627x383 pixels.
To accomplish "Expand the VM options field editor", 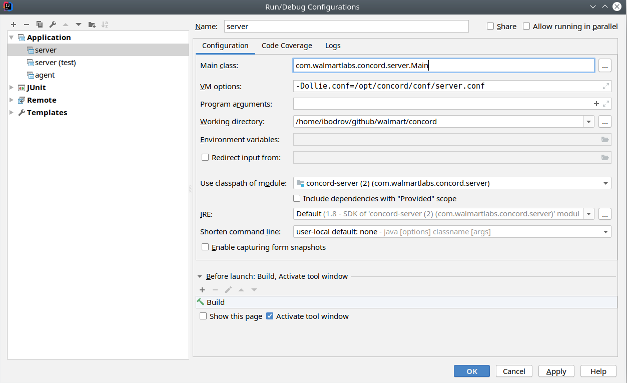I will coord(606,86).
